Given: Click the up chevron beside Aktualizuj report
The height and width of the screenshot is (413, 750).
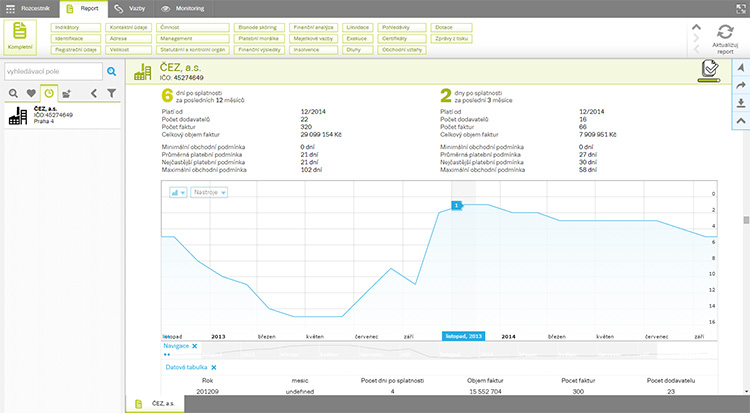Looking at the screenshot, I should tap(696, 27).
